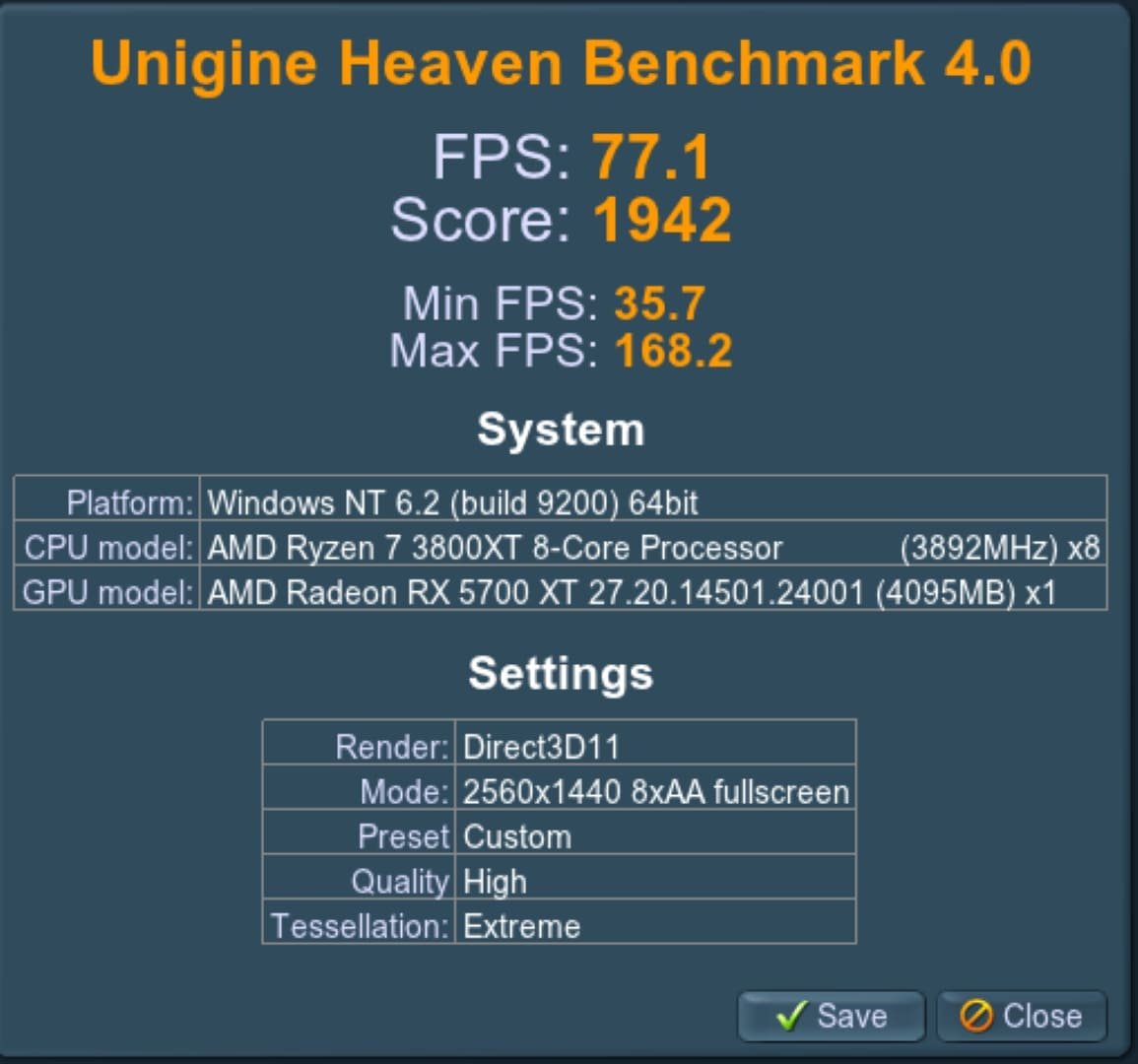Select the Score value 1942

(x=662, y=220)
